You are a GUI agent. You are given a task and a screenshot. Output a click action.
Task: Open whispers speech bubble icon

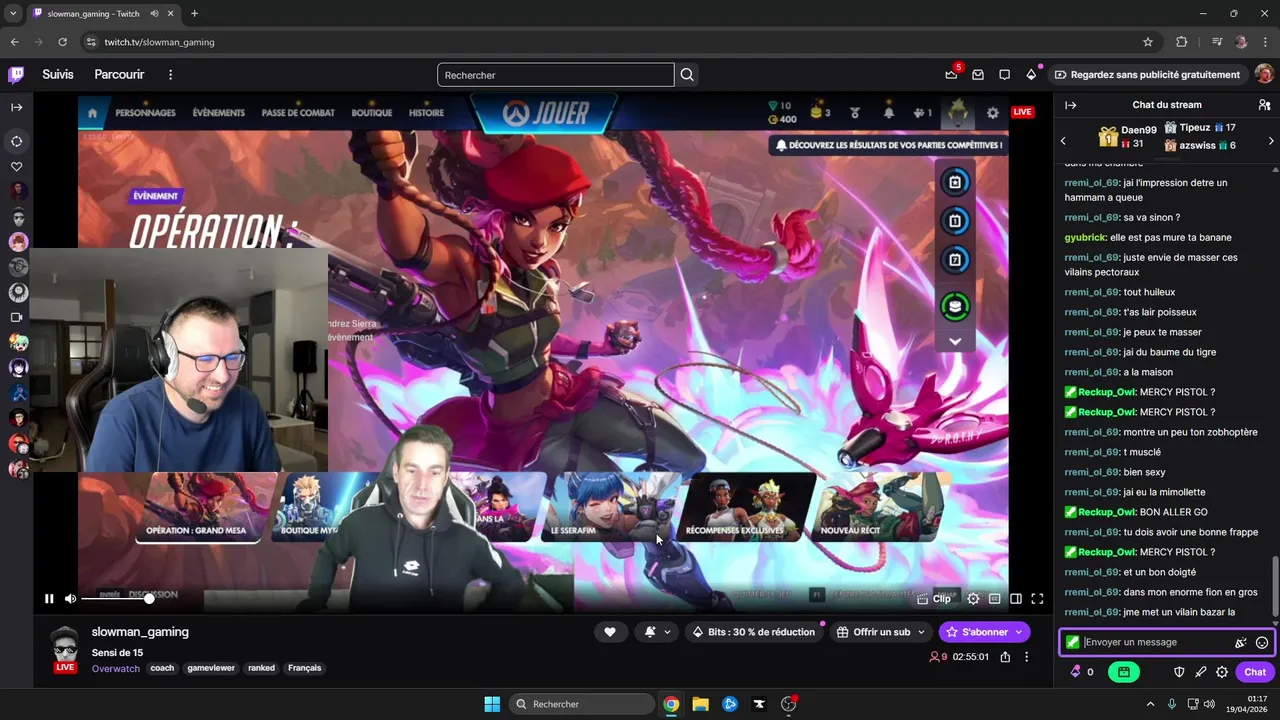coord(1005,75)
